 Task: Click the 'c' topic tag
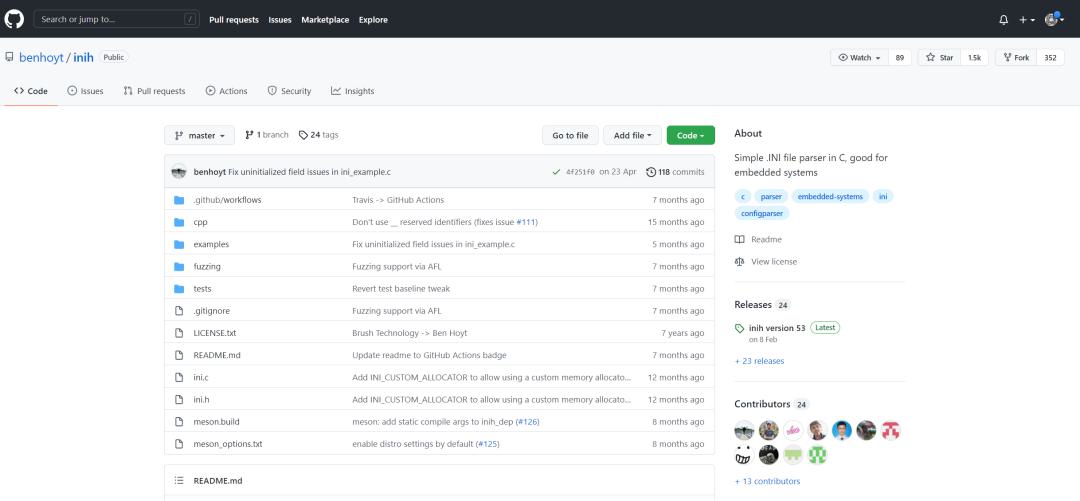(x=742, y=196)
